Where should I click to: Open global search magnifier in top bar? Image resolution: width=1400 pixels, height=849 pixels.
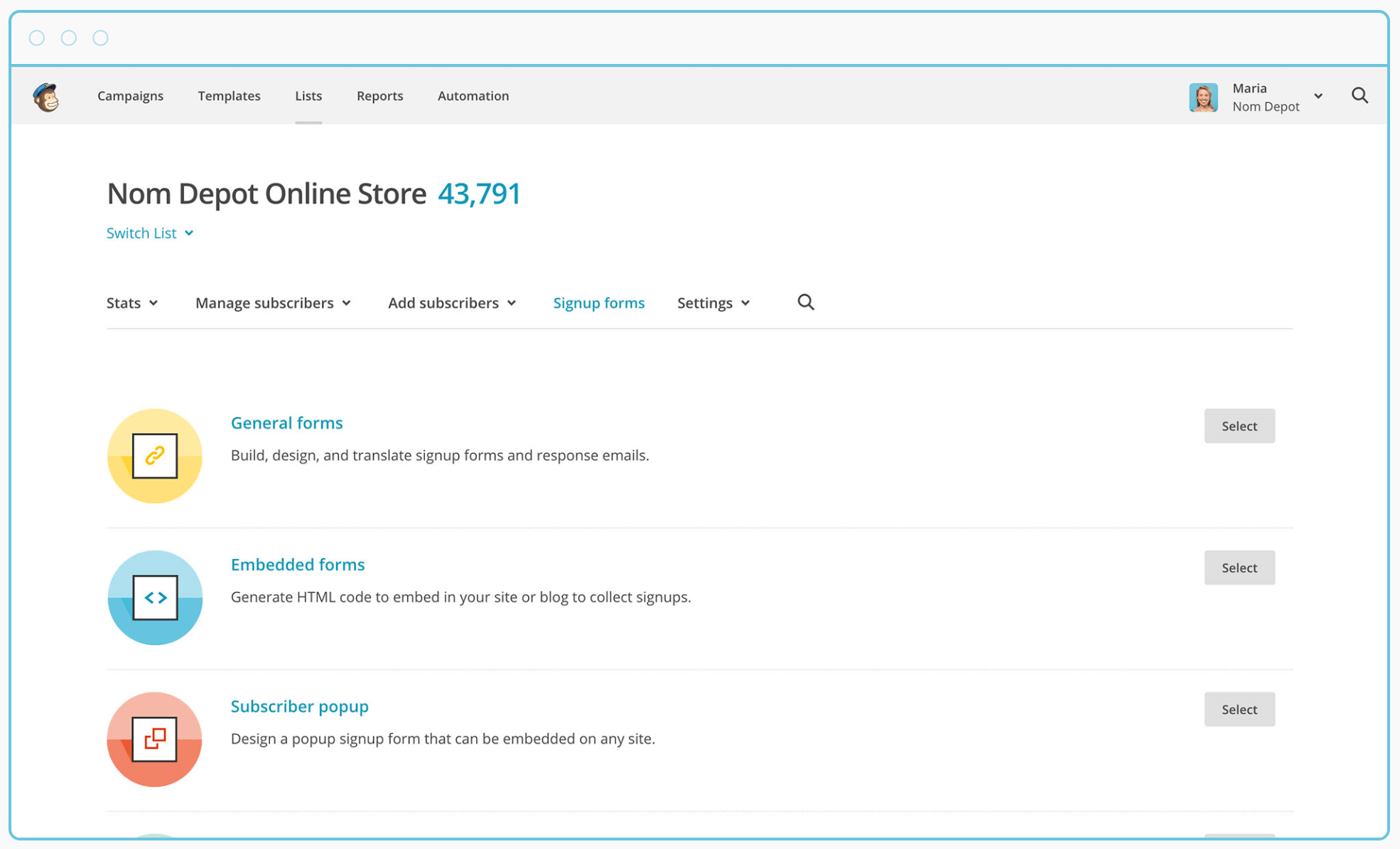coord(1359,95)
